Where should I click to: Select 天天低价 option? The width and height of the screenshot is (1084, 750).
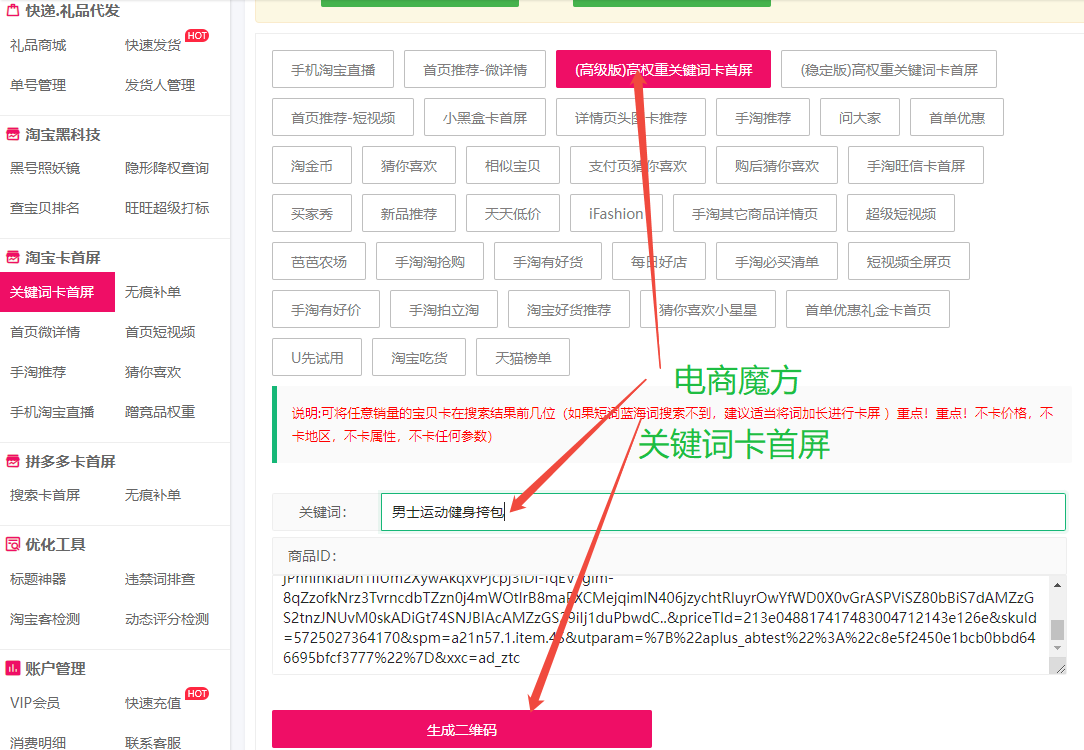512,214
